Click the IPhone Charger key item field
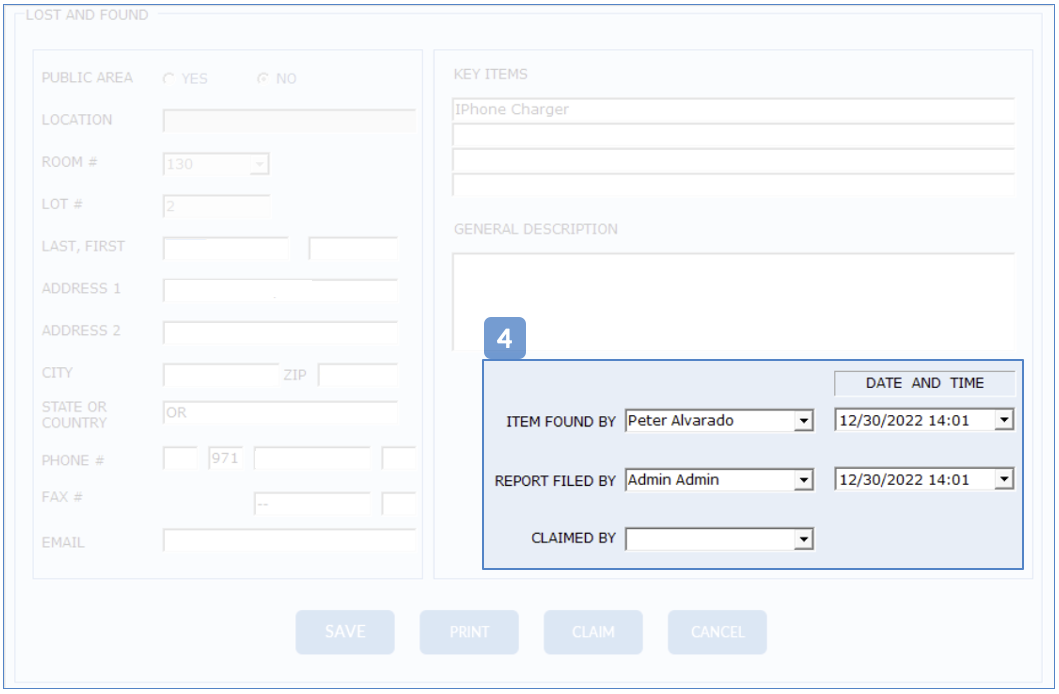 click(x=733, y=110)
